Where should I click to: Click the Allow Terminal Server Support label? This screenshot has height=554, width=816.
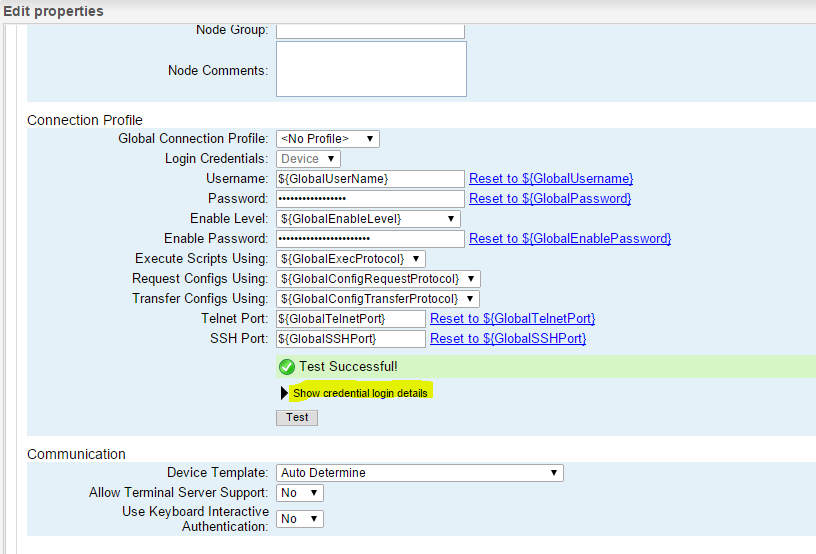(x=178, y=492)
